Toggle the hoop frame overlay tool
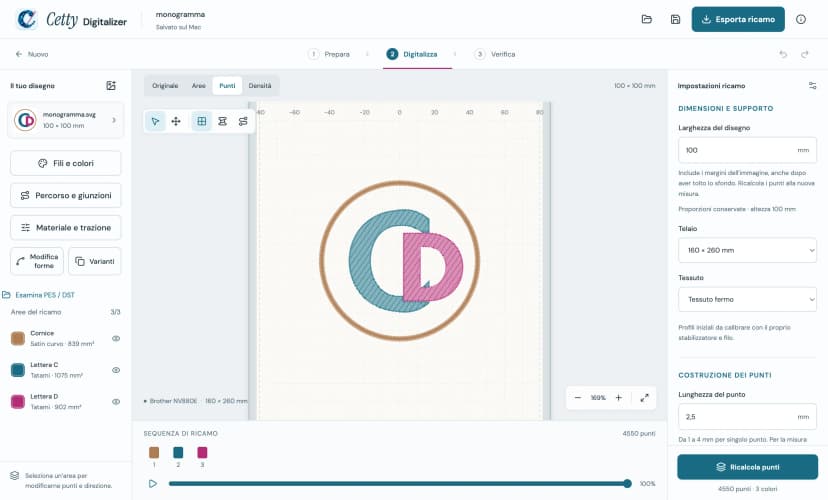 pos(222,121)
